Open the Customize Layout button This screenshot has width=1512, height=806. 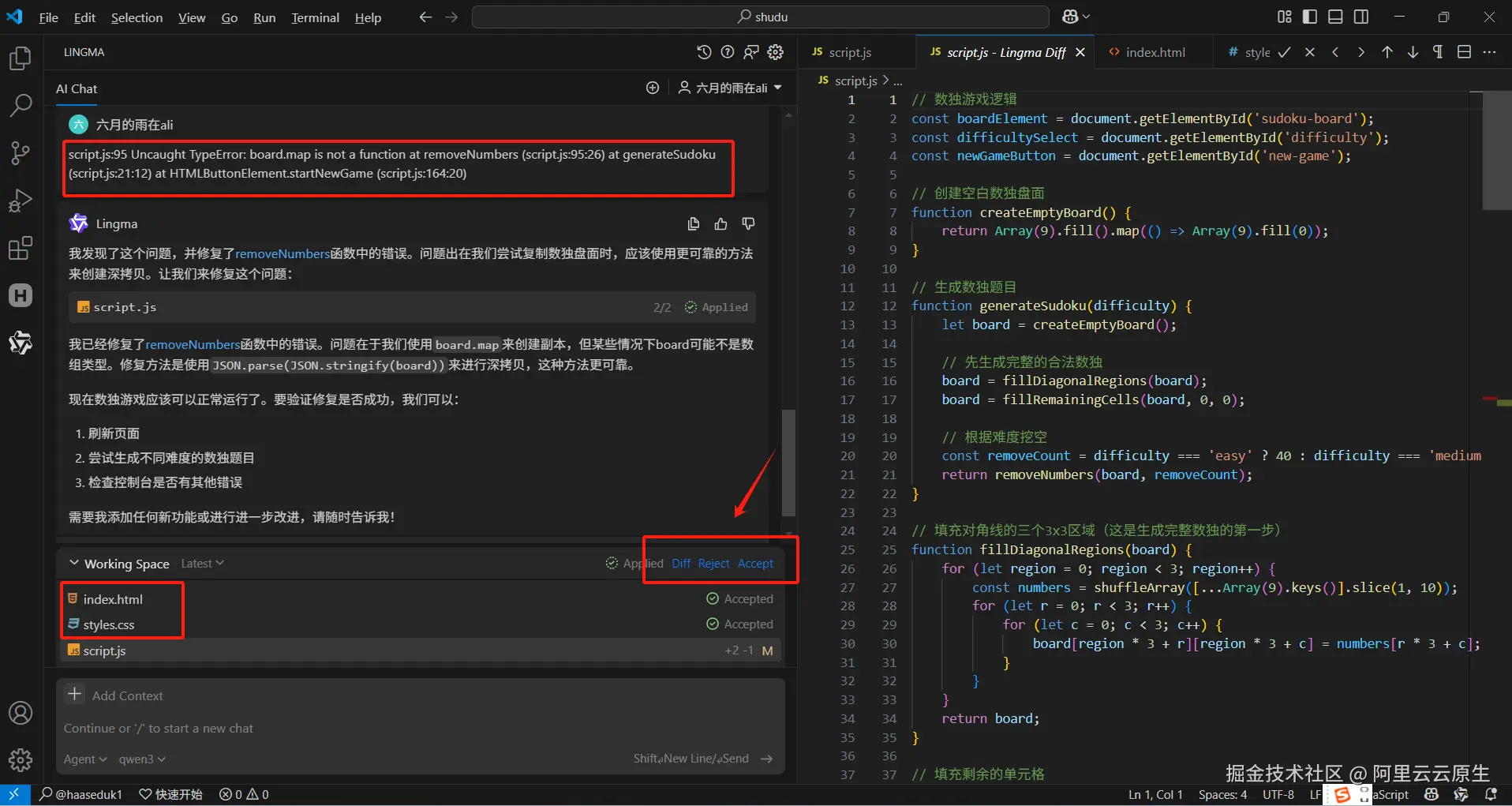[x=1284, y=17]
